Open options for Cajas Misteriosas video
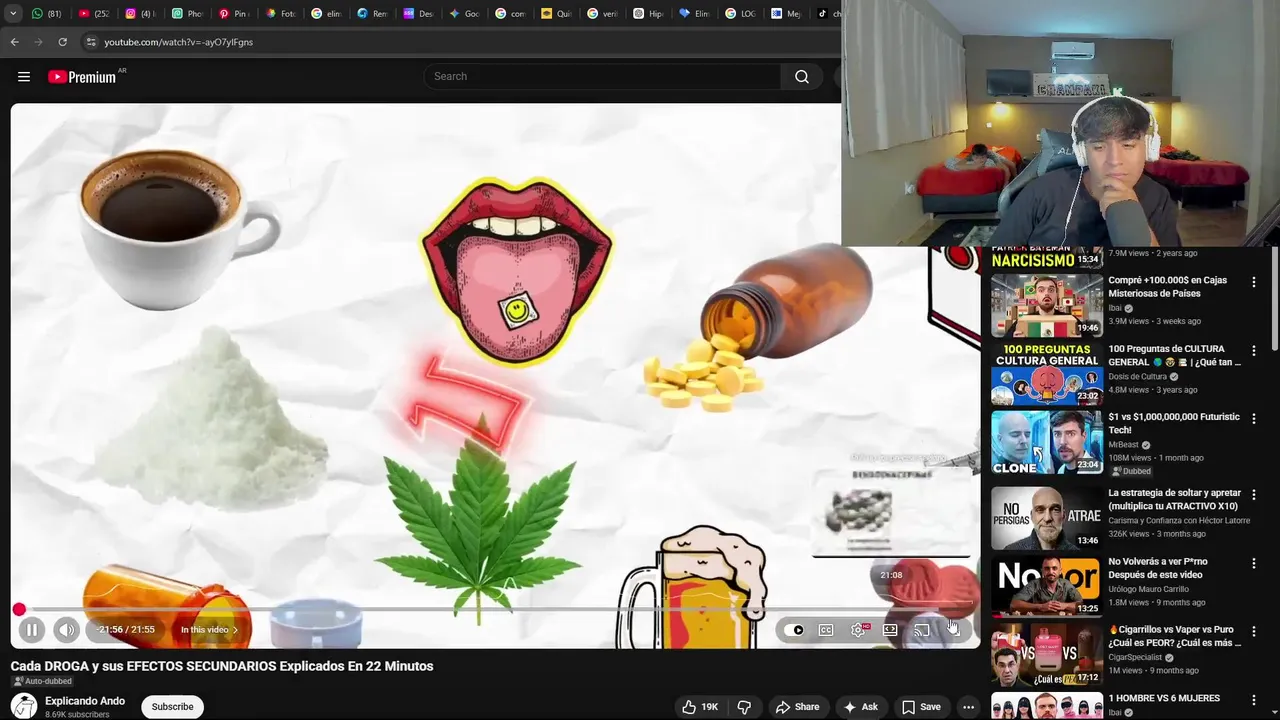This screenshot has height=720, width=1280. pos(1253,283)
